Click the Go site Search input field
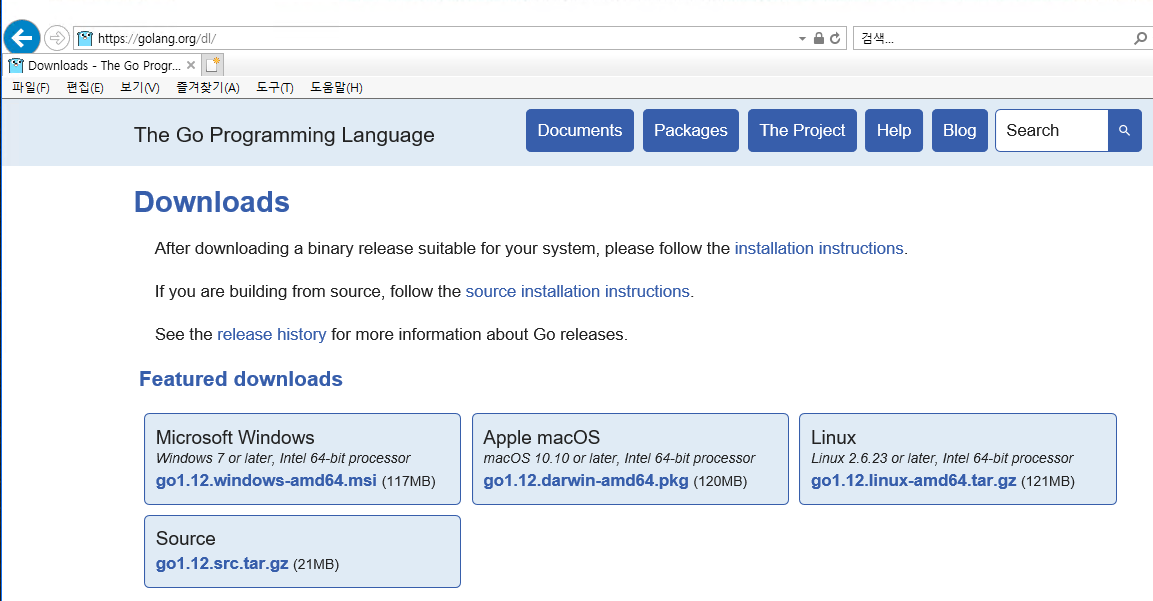 [1051, 131]
